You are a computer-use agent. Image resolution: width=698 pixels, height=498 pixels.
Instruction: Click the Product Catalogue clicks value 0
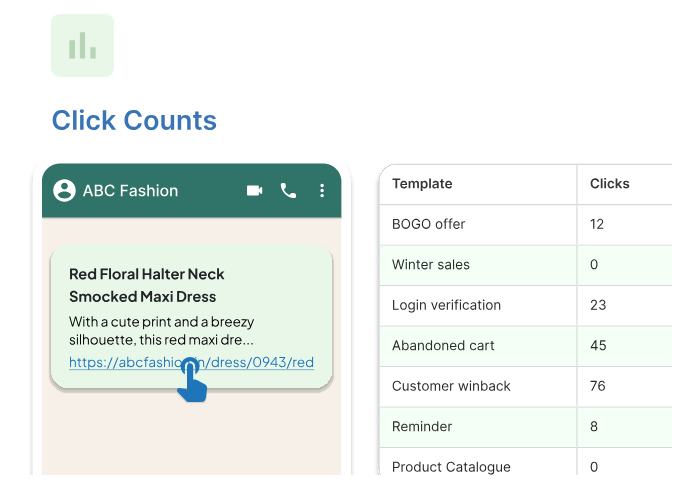[x=594, y=467]
